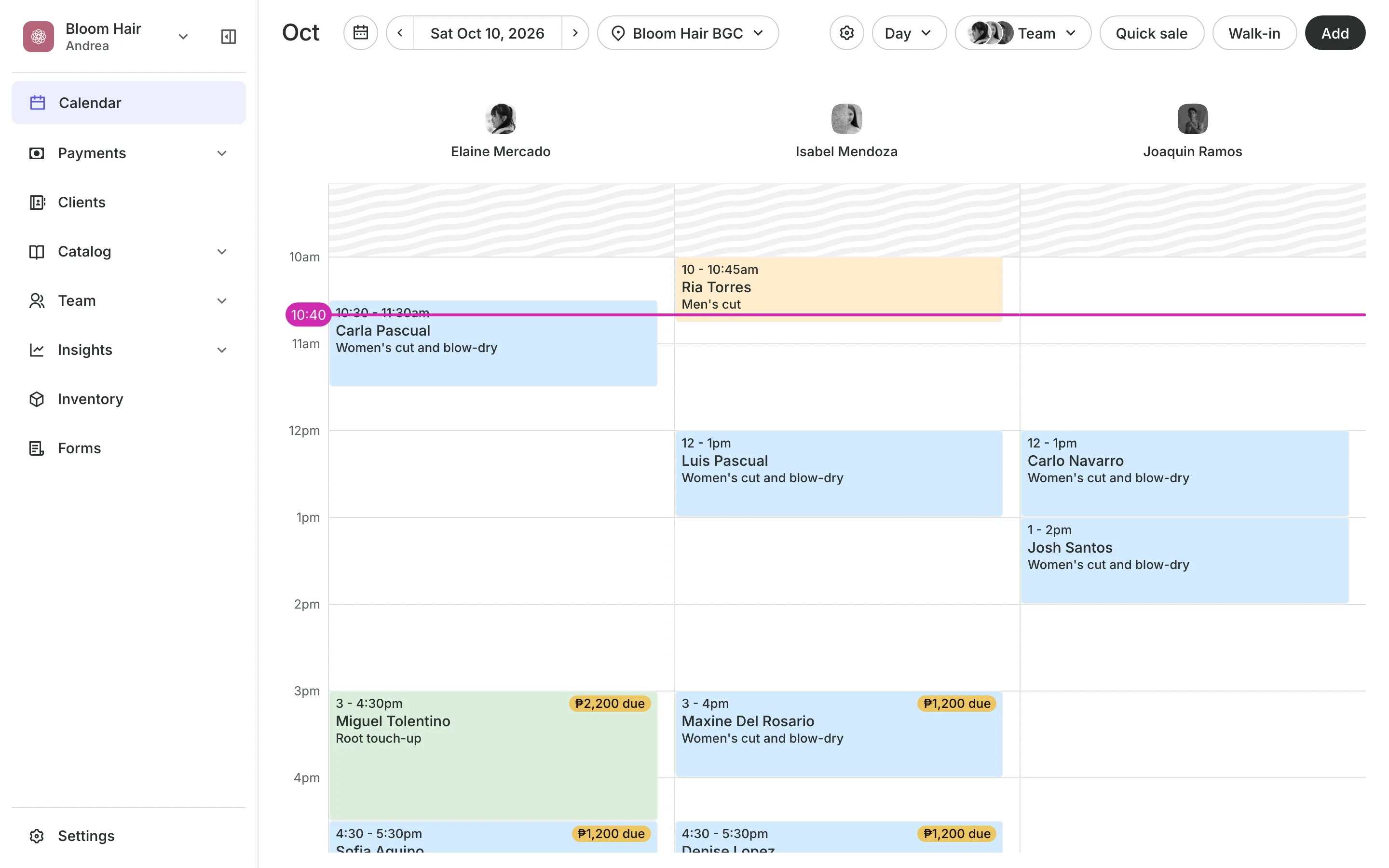The height and width of the screenshot is (868, 1389).
Task: Open Carlo Navarro's 12 - 1pm appointment
Action: point(1185,474)
